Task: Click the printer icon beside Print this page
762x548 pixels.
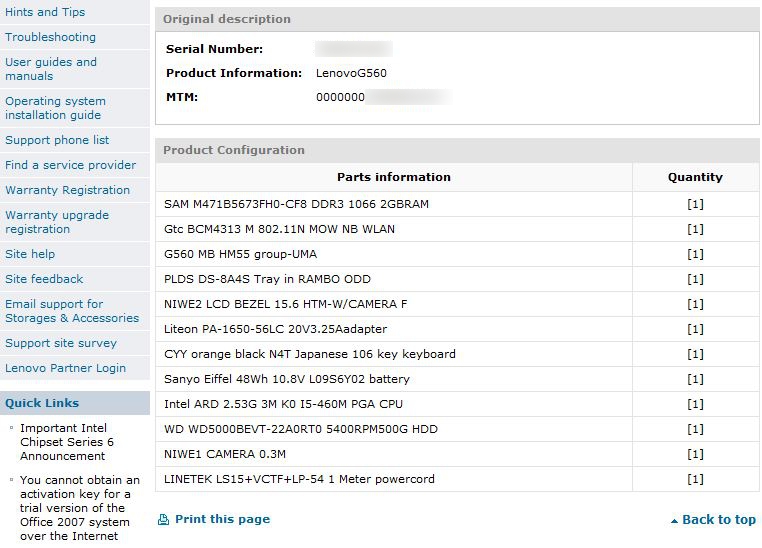Action: click(x=163, y=520)
